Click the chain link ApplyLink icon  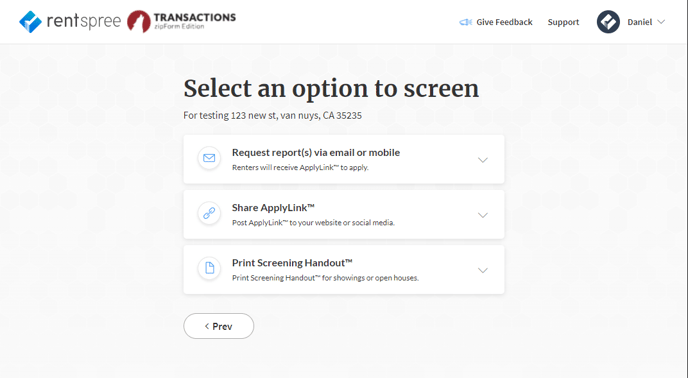[x=209, y=213]
